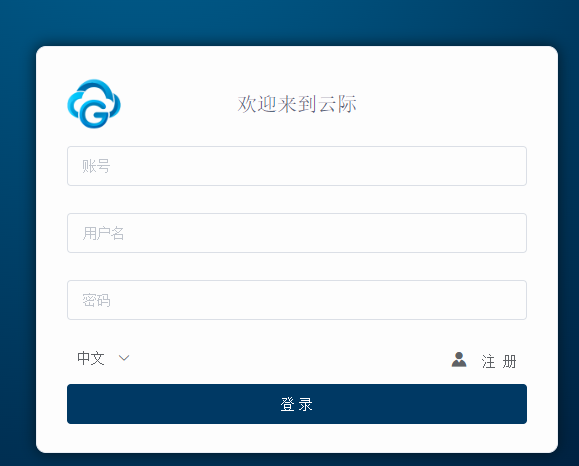Click the 密码 placeholder text

(96, 300)
